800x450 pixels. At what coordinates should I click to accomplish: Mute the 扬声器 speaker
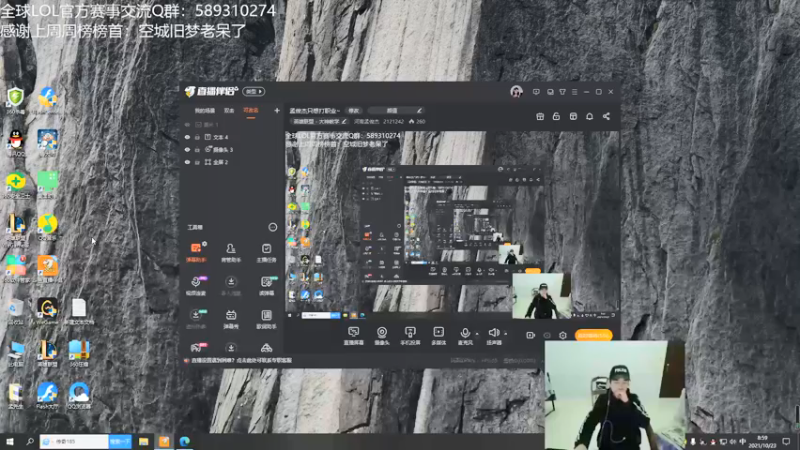click(493, 336)
